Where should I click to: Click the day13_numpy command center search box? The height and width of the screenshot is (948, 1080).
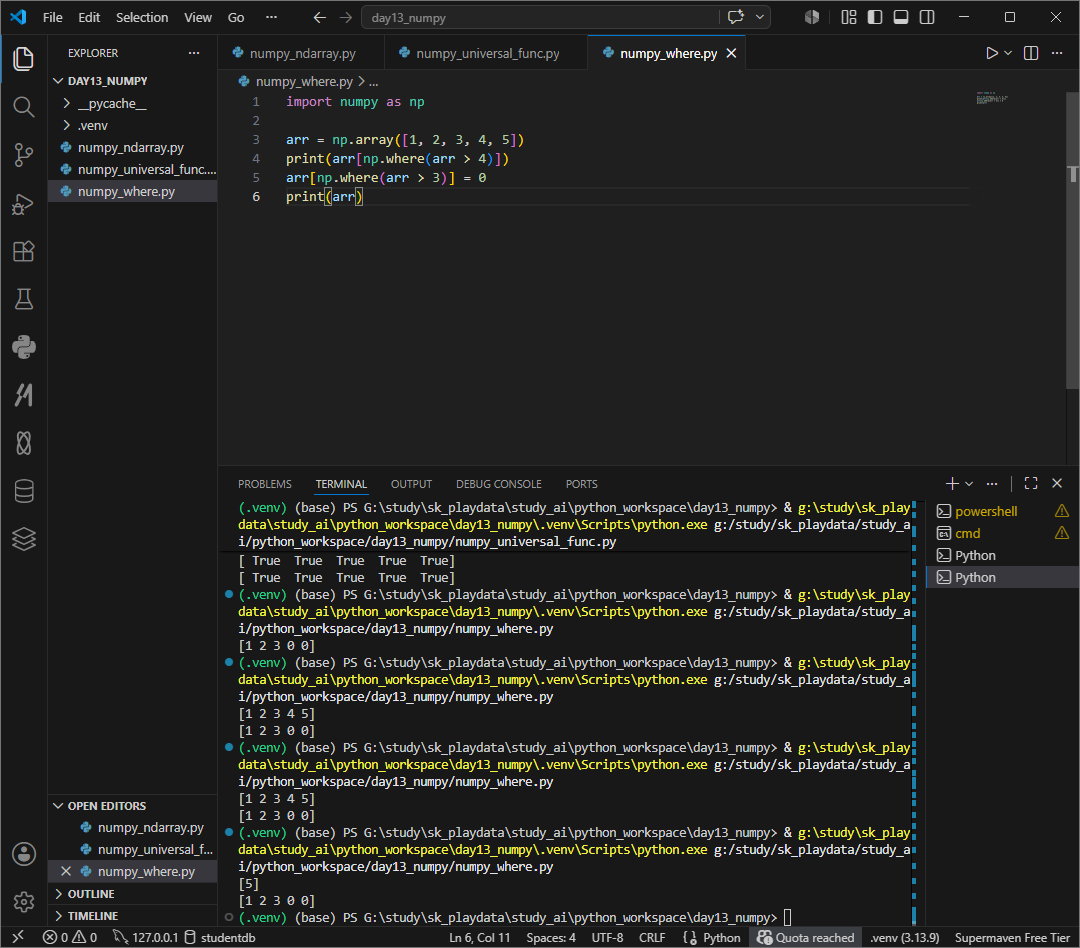click(541, 17)
